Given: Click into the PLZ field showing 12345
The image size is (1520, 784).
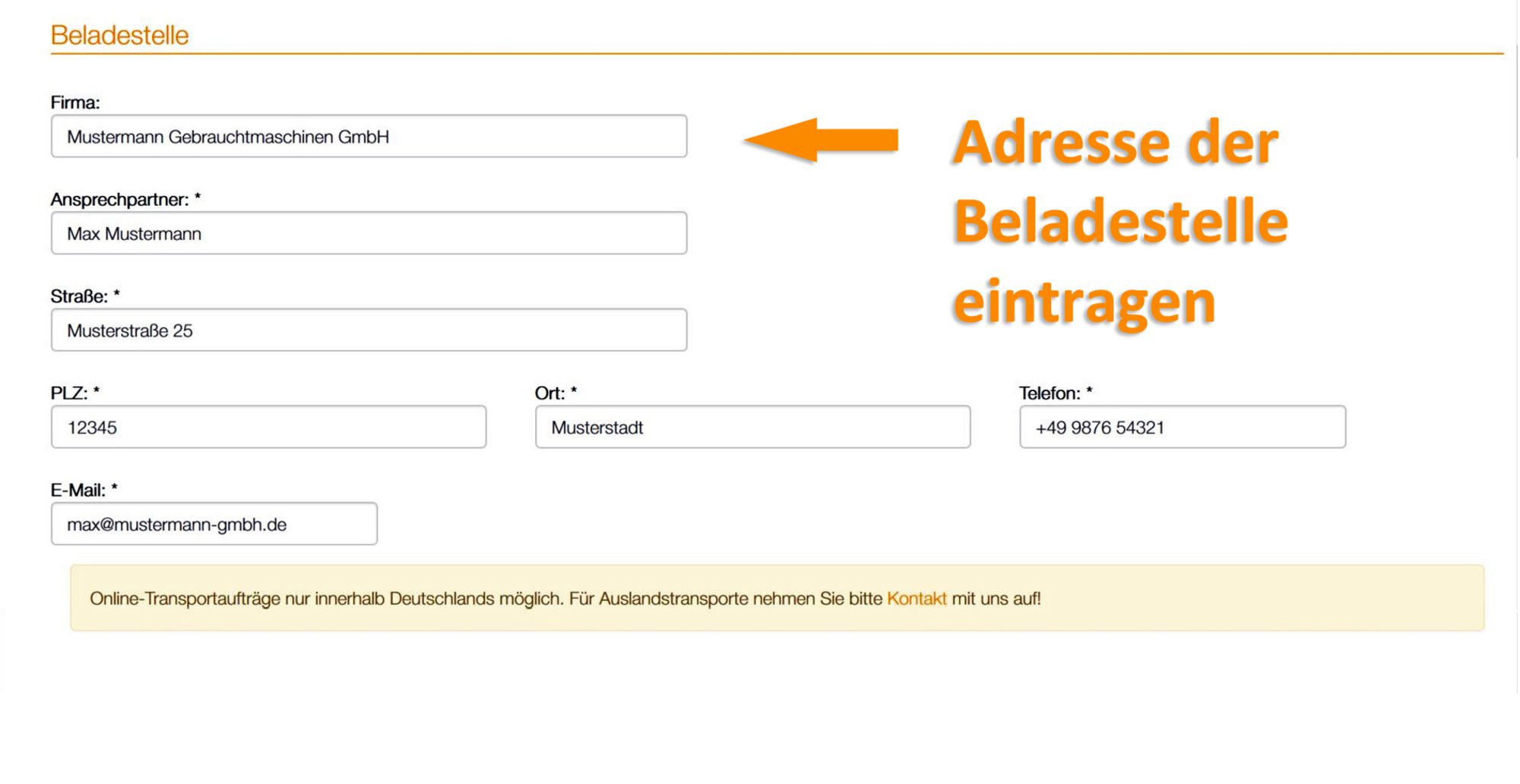Looking at the screenshot, I should coord(268,427).
